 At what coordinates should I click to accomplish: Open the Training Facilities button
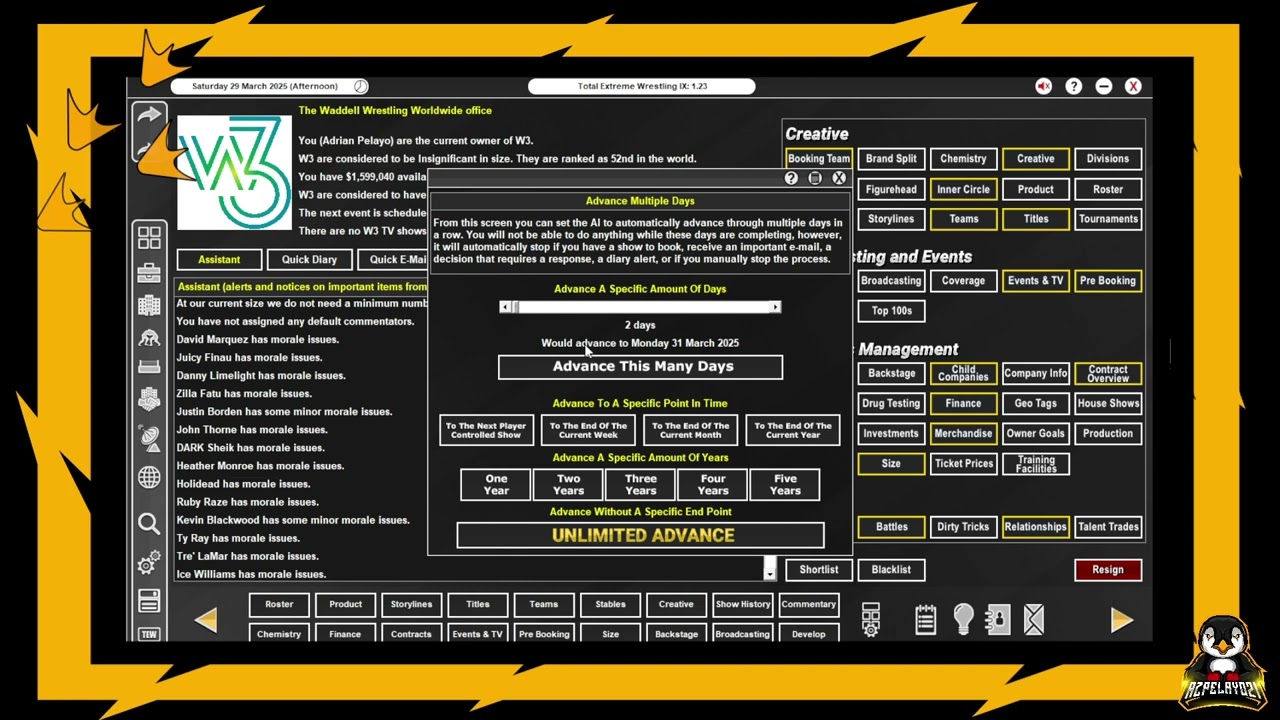point(1035,464)
